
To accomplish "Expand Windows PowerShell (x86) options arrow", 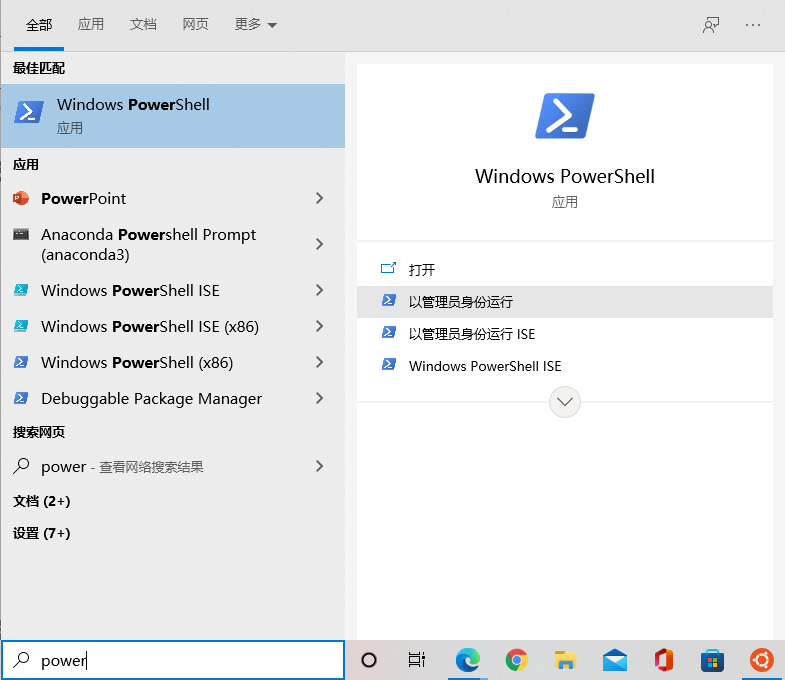I will 319,362.
